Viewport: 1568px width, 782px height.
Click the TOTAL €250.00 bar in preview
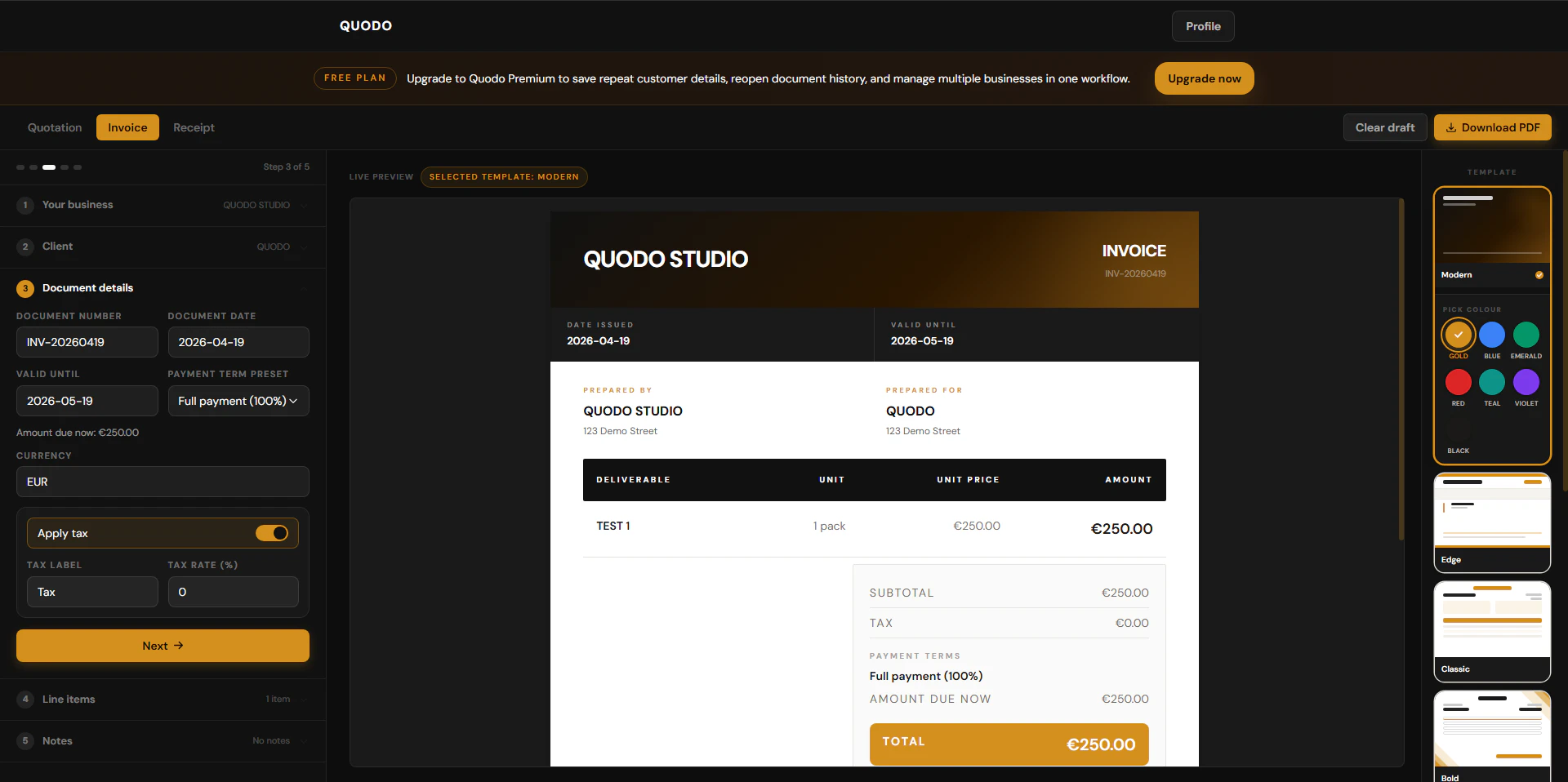pos(1009,744)
